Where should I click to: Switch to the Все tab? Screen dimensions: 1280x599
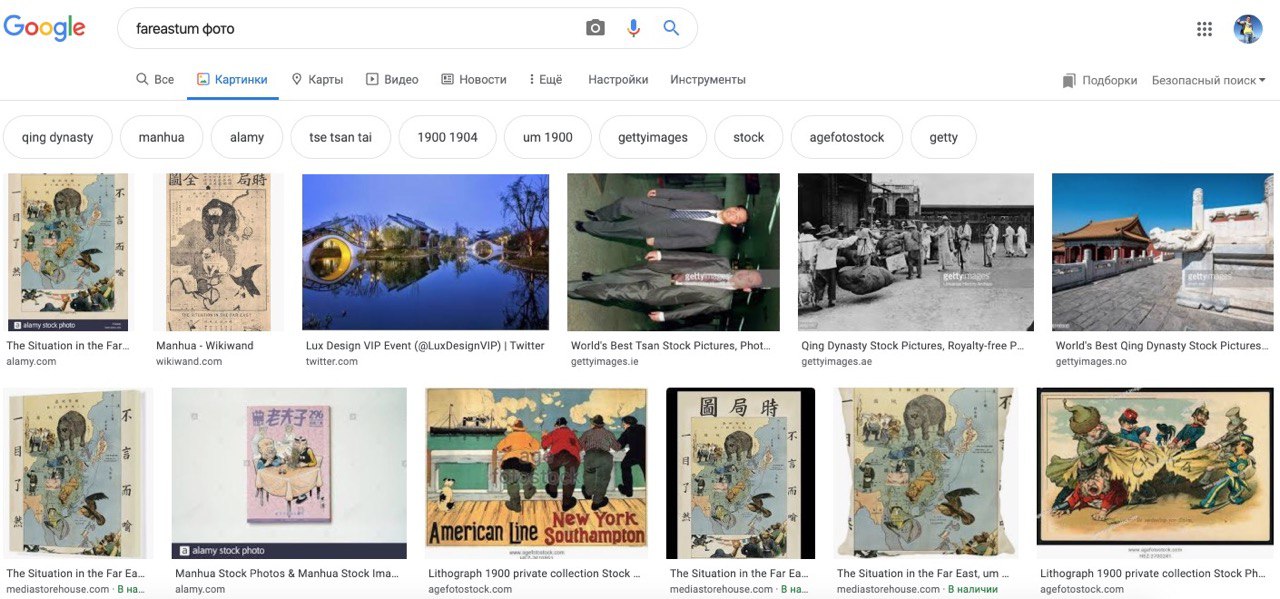pyautogui.click(x=155, y=80)
